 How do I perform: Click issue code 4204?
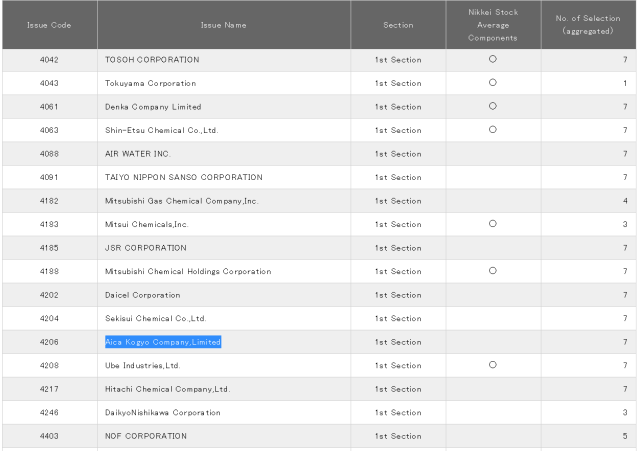pyautogui.click(x=49, y=318)
